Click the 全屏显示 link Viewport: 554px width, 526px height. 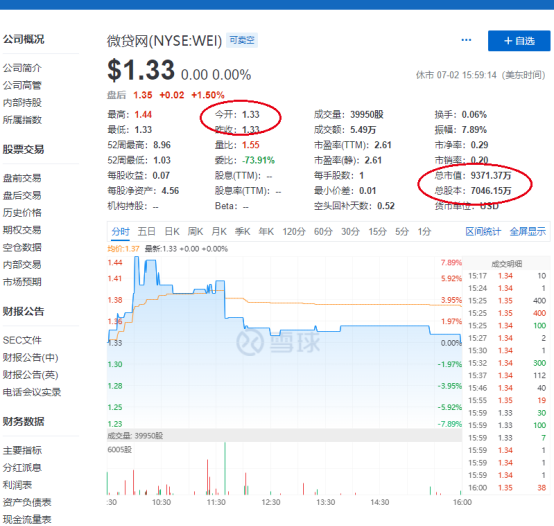[x=528, y=232]
